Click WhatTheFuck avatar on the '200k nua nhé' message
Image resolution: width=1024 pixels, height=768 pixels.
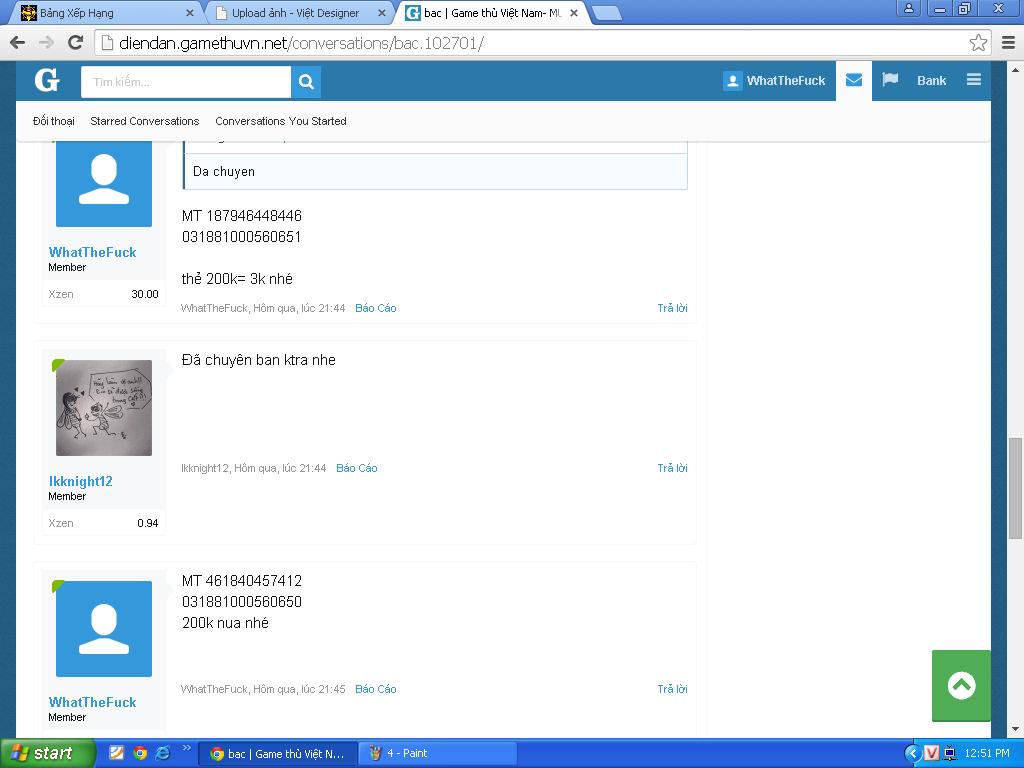click(104, 629)
